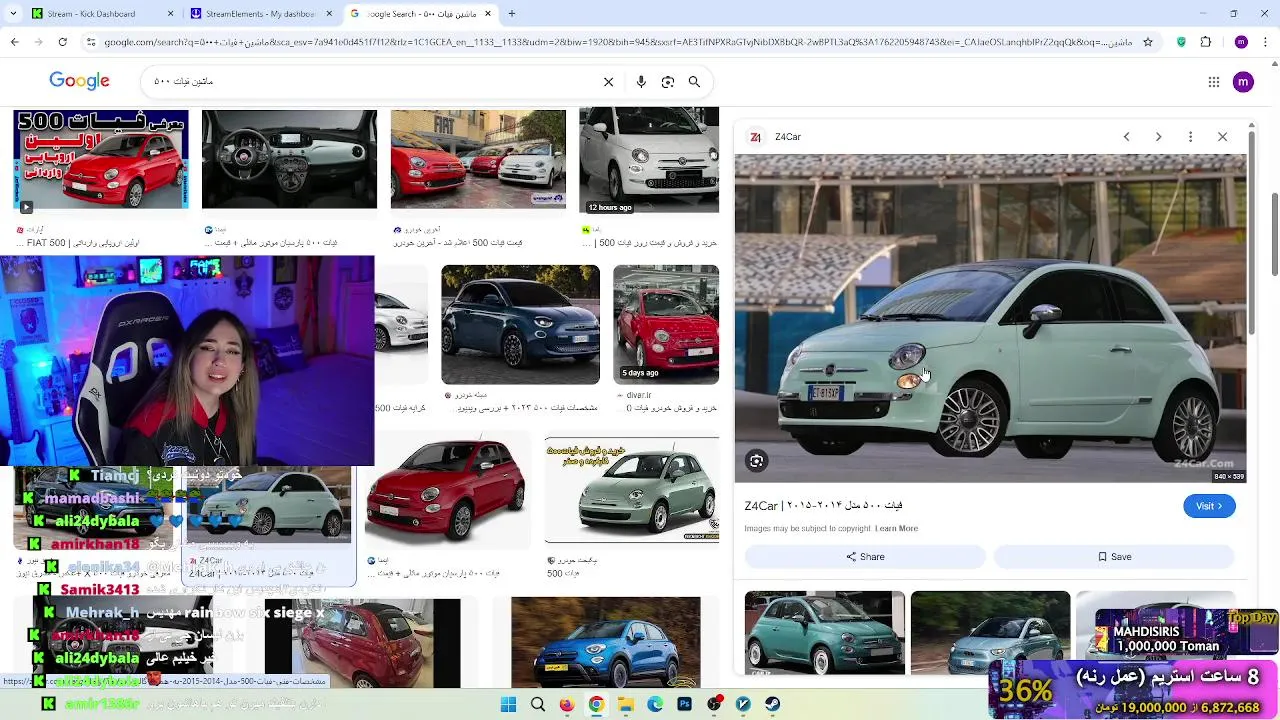1280x720 pixels.
Task: Open the large mint green Fiat preview image
Action: (991, 318)
